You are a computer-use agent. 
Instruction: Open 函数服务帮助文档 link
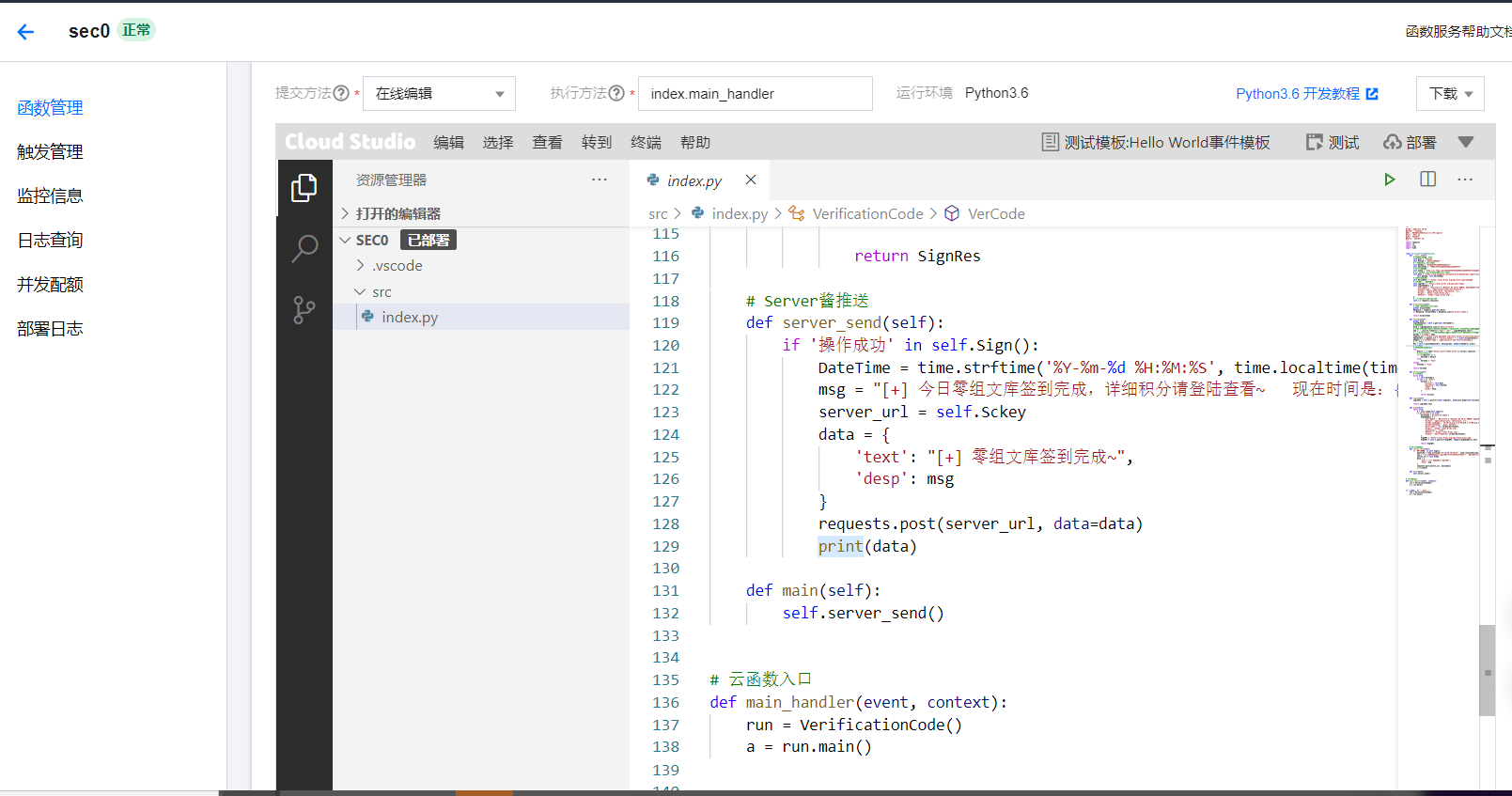click(1458, 32)
